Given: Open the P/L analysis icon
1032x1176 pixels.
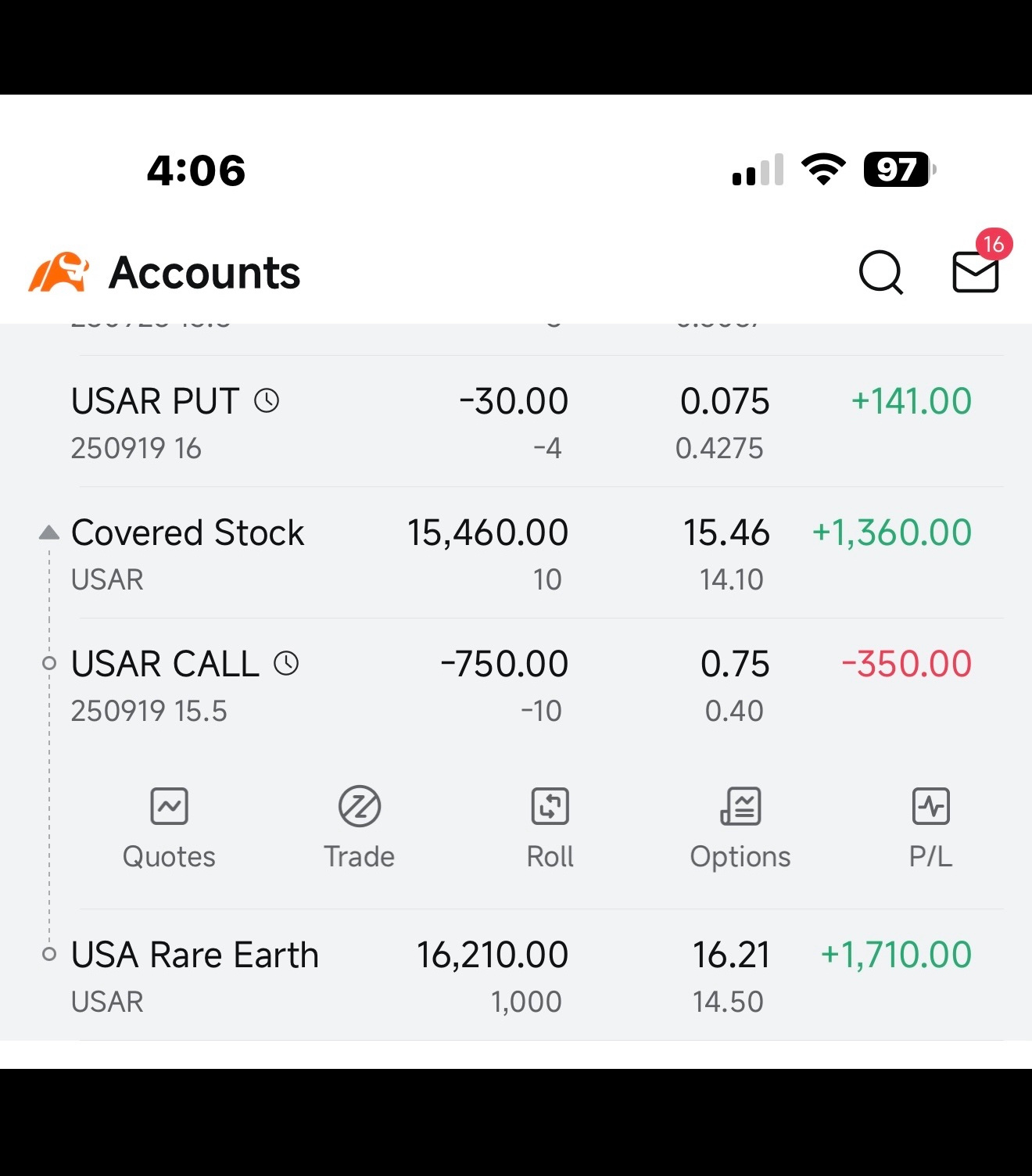Looking at the screenshot, I should pyautogui.click(x=930, y=806).
